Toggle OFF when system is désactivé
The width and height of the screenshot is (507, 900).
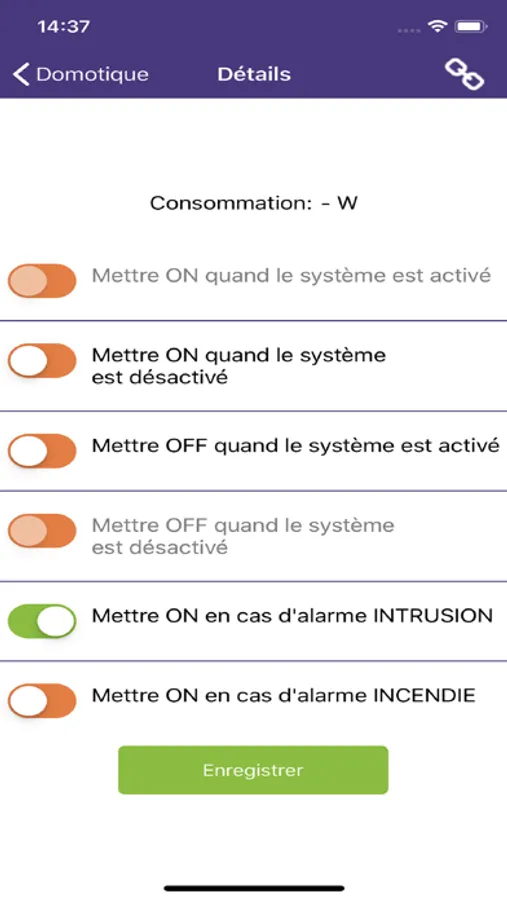[42, 530]
